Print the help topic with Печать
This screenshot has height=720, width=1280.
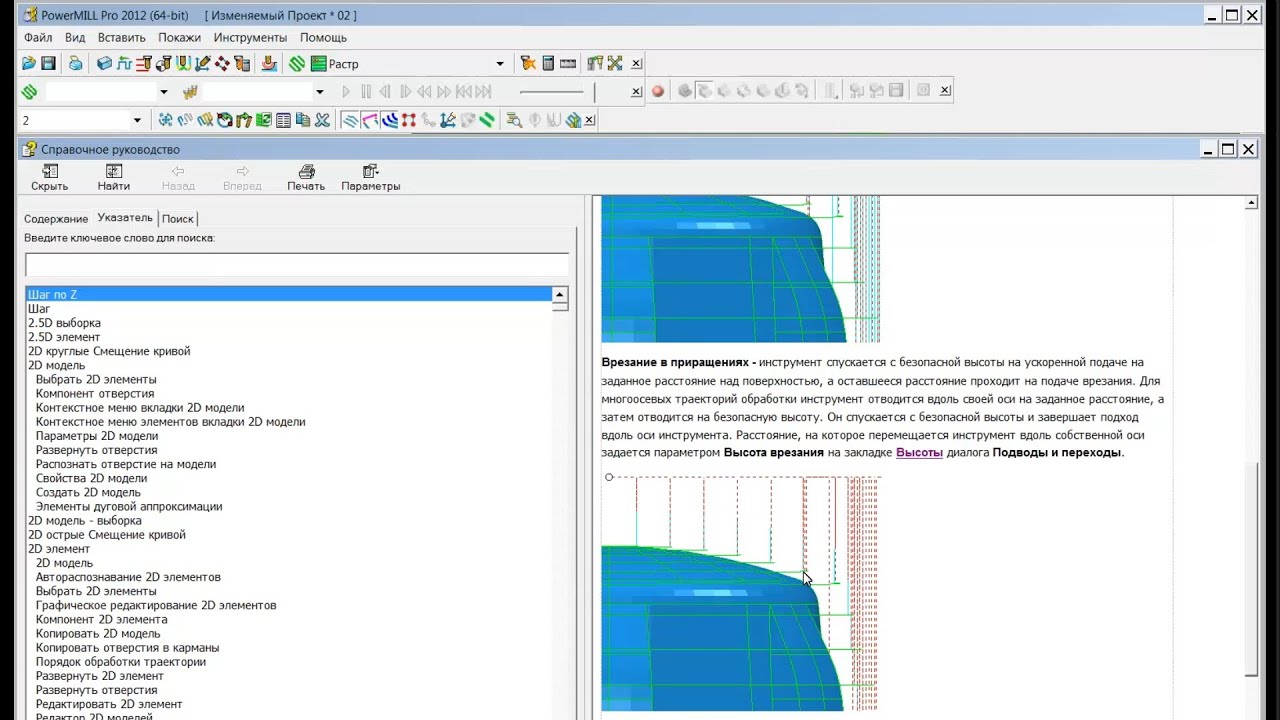click(x=306, y=178)
